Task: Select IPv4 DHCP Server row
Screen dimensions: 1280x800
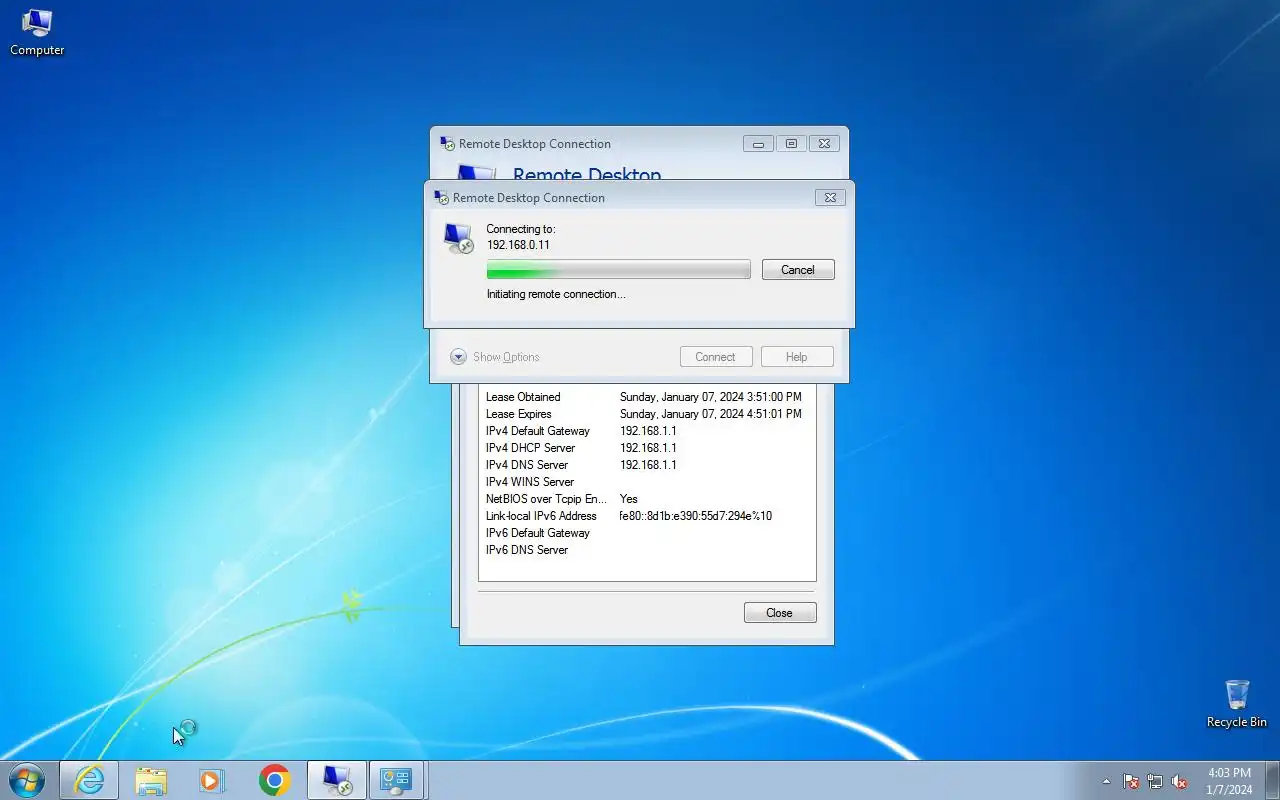Action: point(646,448)
